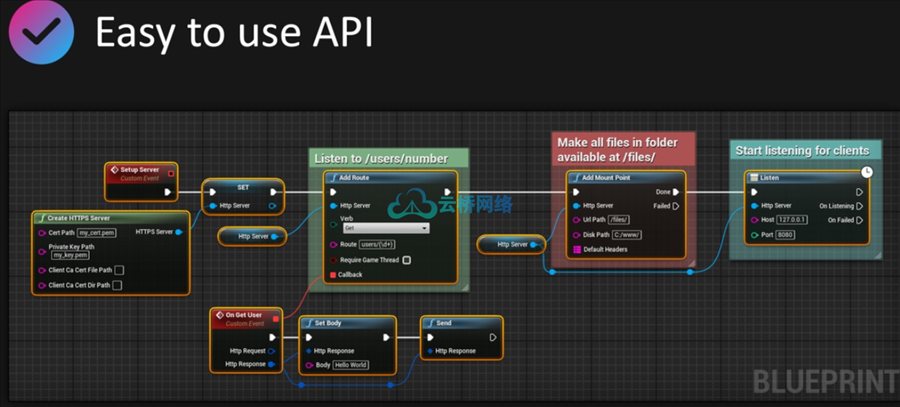Click the HTTPS Server output pin

178,232
